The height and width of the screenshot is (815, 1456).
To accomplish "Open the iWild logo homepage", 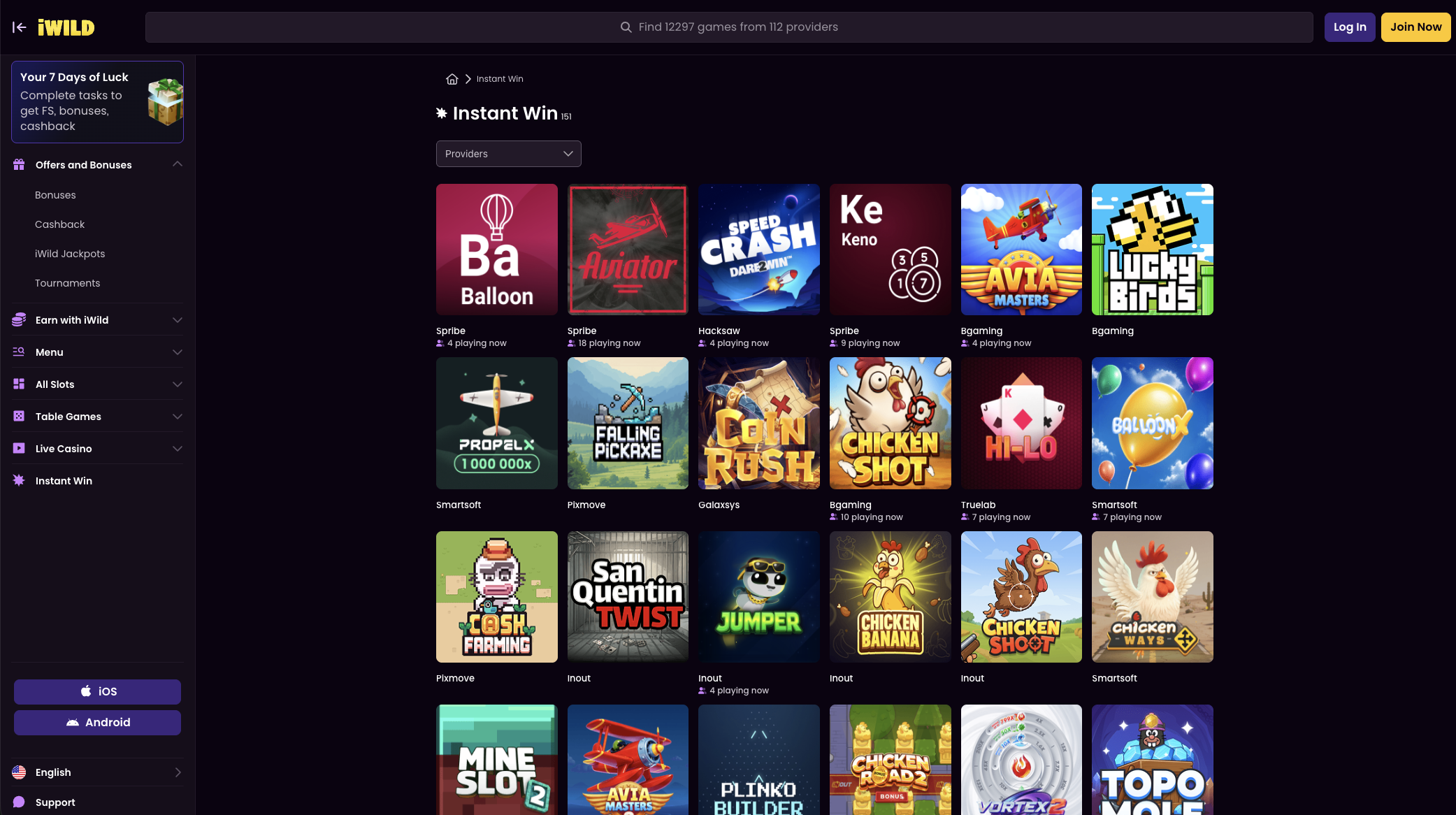I will (66, 27).
